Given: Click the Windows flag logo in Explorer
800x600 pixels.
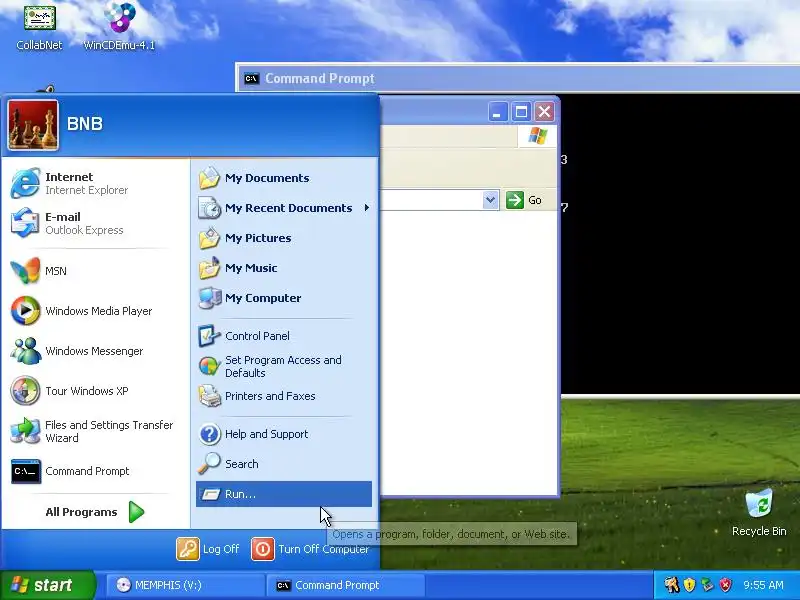Looking at the screenshot, I should click(537, 136).
